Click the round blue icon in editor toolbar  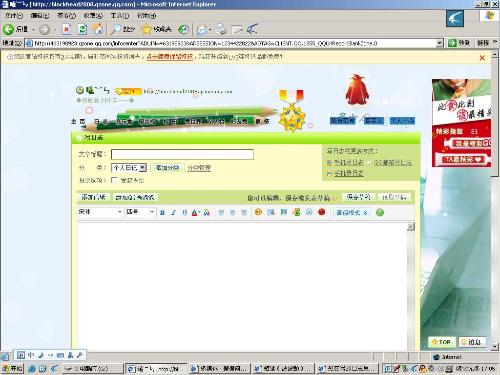click(309, 212)
